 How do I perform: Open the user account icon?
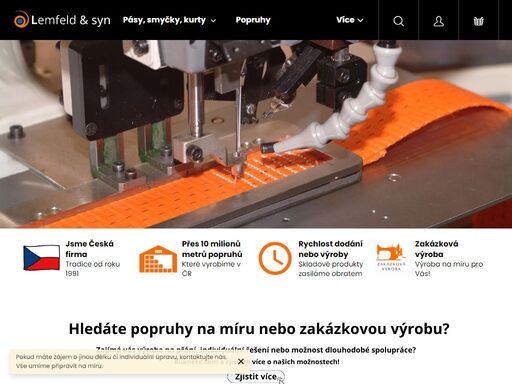pyautogui.click(x=438, y=21)
